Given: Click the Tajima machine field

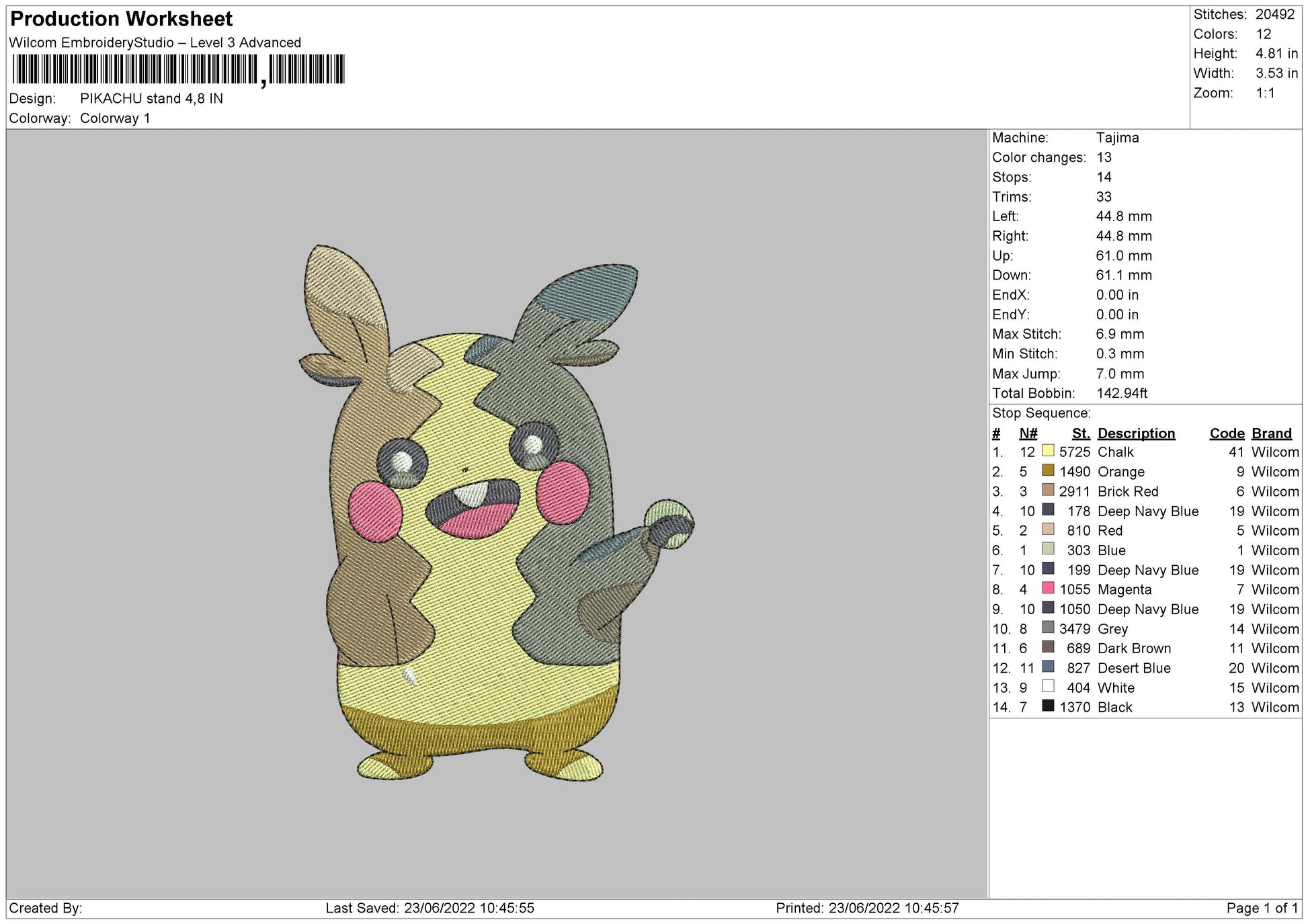Looking at the screenshot, I should coord(1118,138).
